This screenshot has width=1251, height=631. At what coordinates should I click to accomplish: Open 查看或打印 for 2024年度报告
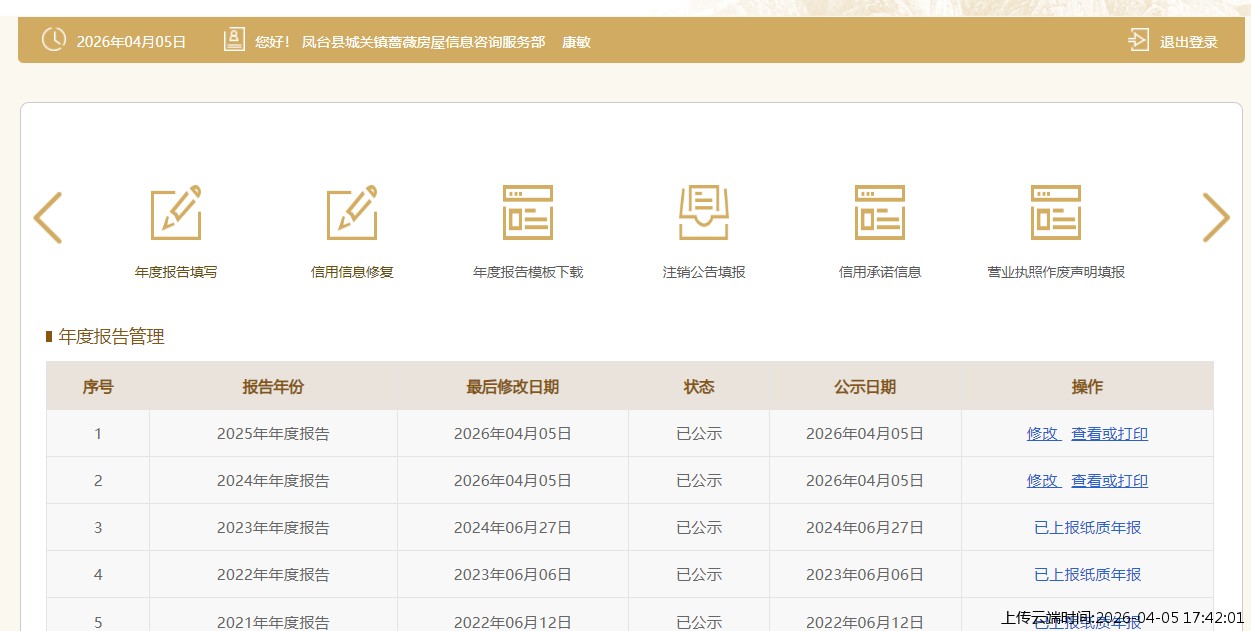pos(1109,481)
